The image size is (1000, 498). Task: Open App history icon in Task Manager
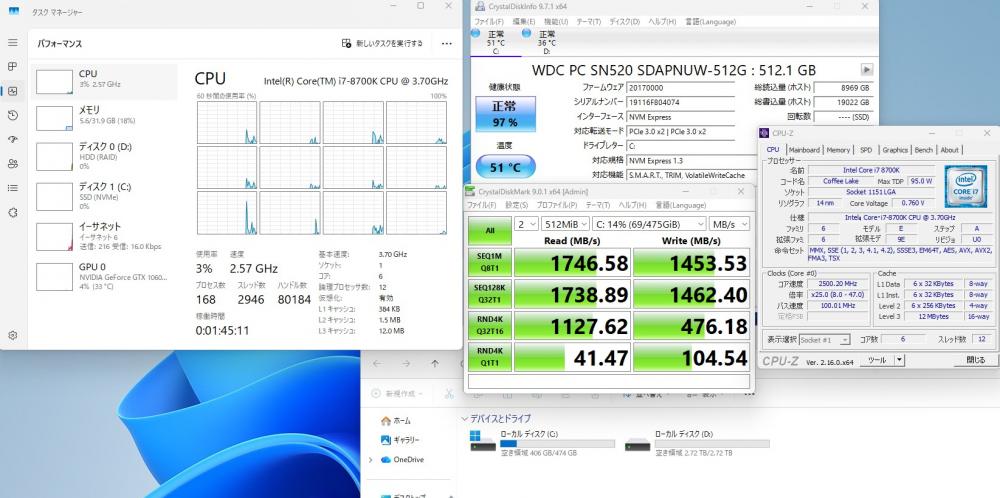click(x=13, y=115)
